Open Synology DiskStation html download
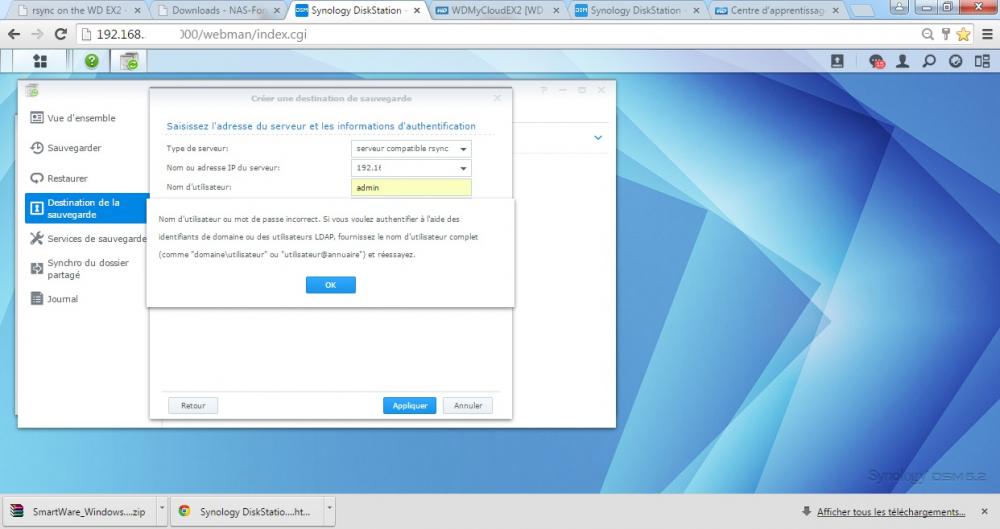 [247, 511]
